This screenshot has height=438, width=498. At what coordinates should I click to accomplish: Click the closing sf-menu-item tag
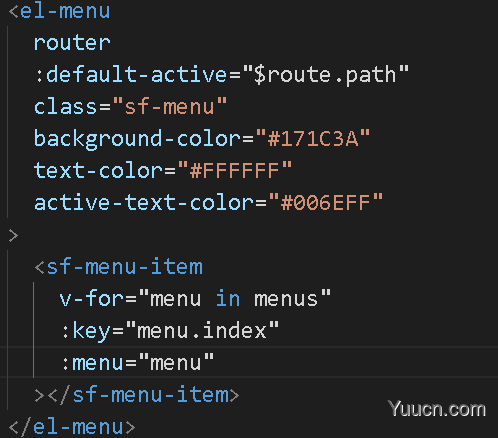tap(143, 395)
